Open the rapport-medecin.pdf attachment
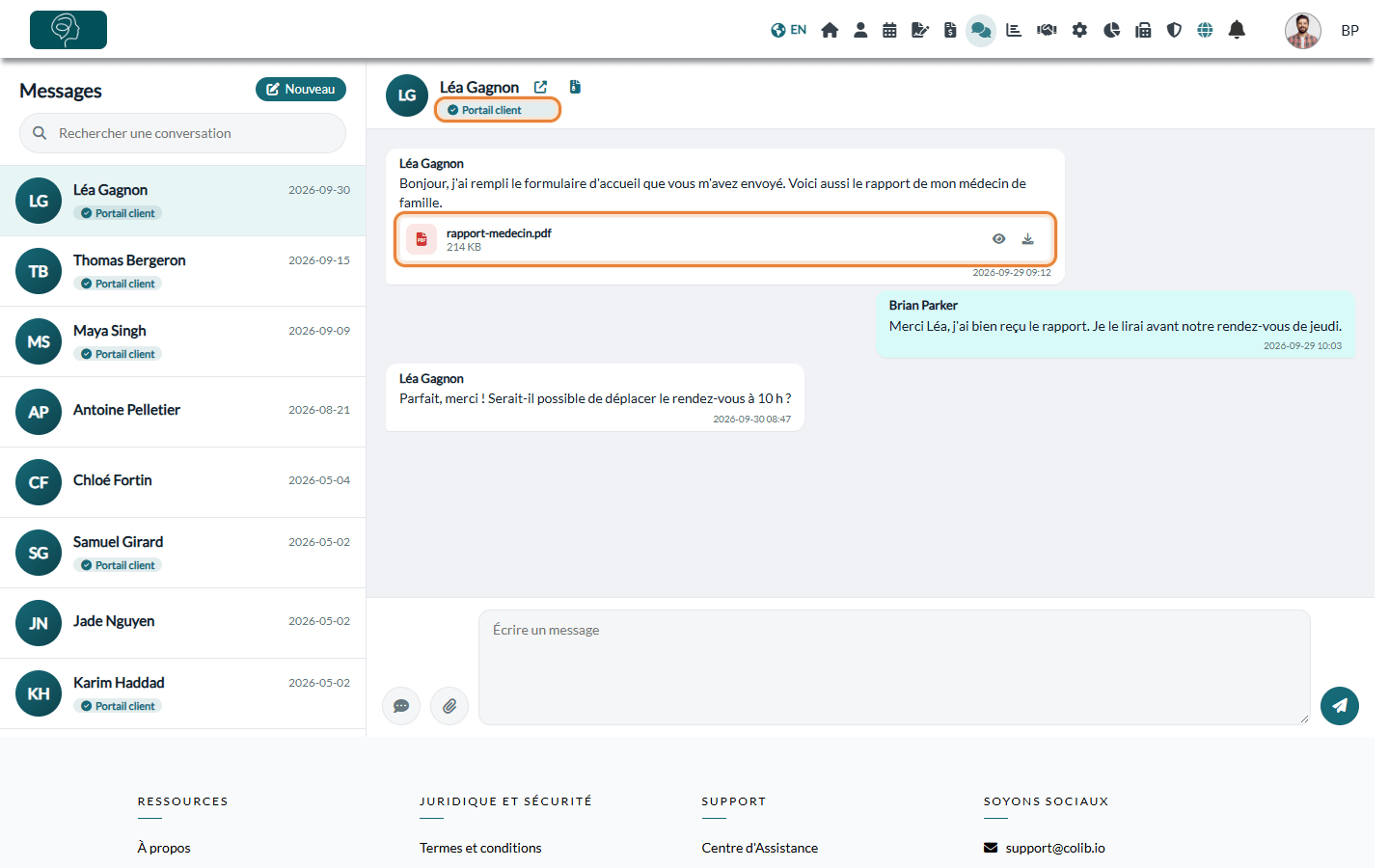 click(x=725, y=239)
